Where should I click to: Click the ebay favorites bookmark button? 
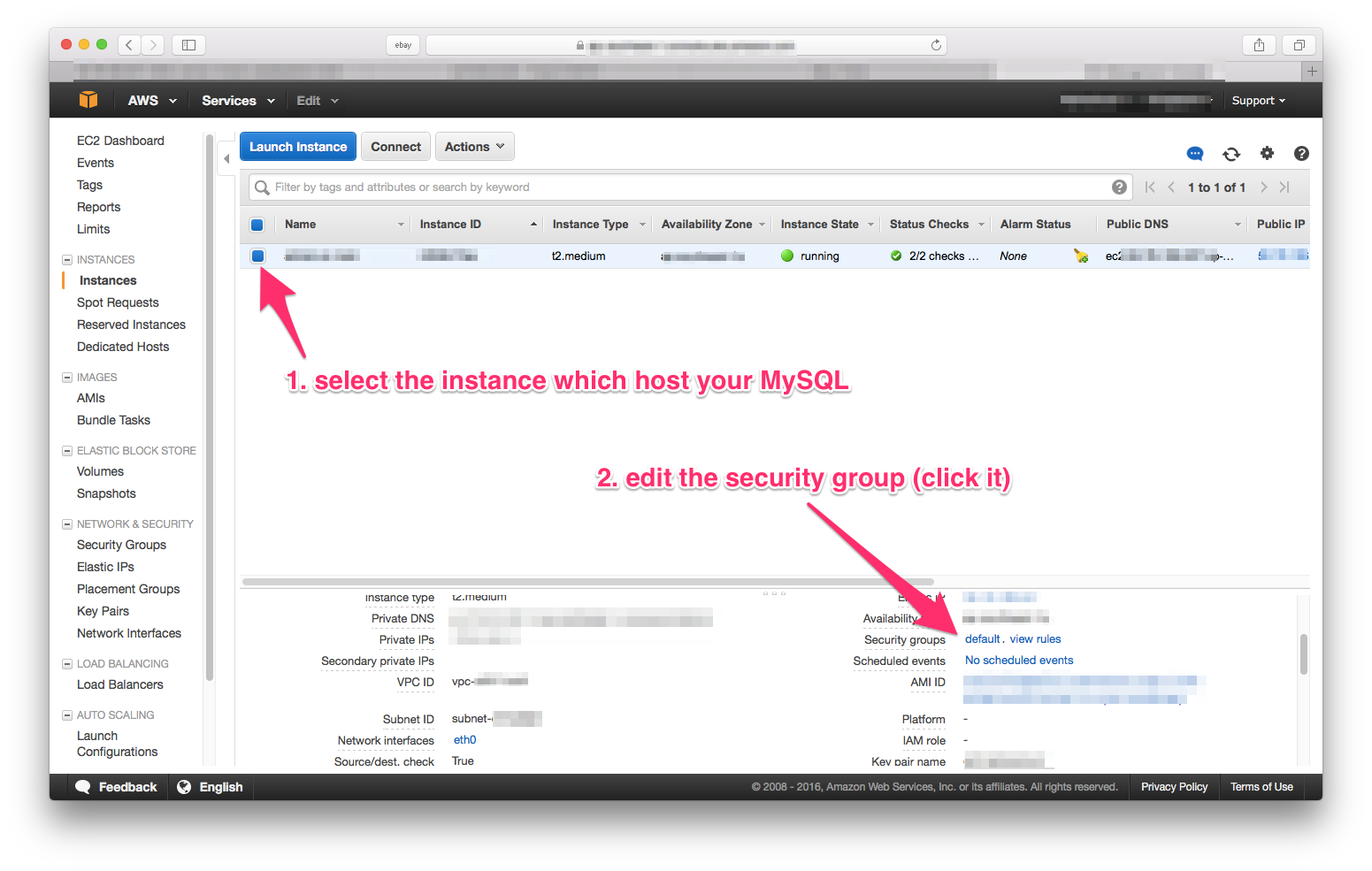pos(403,45)
